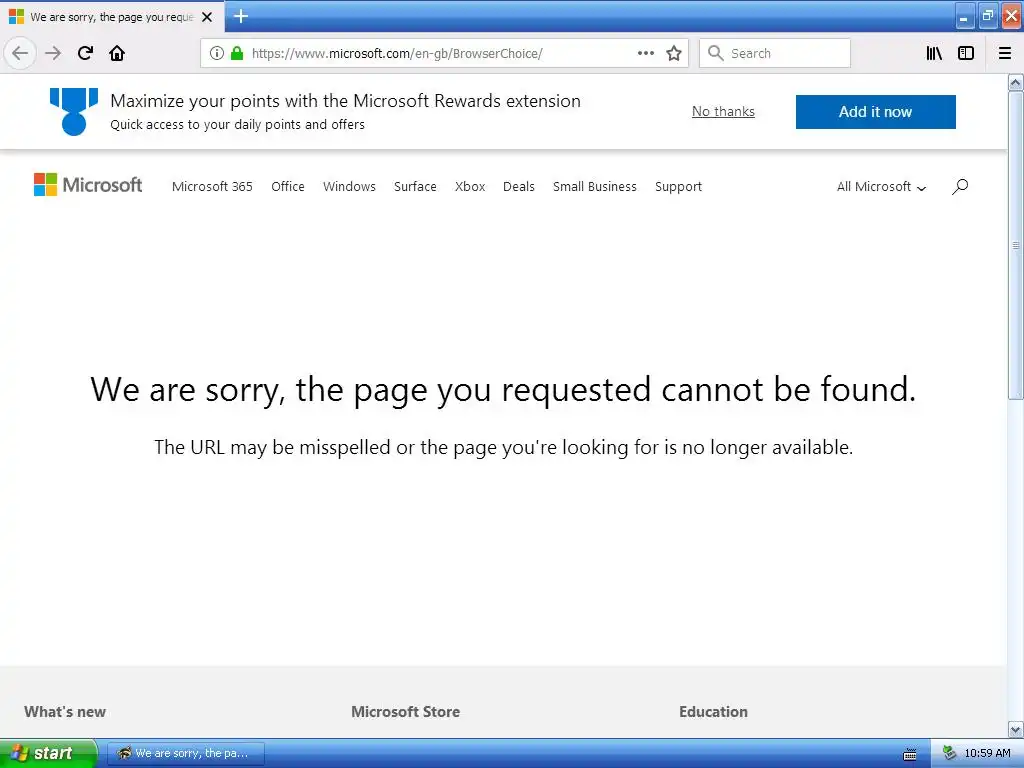Click the Add it now button

click(876, 112)
